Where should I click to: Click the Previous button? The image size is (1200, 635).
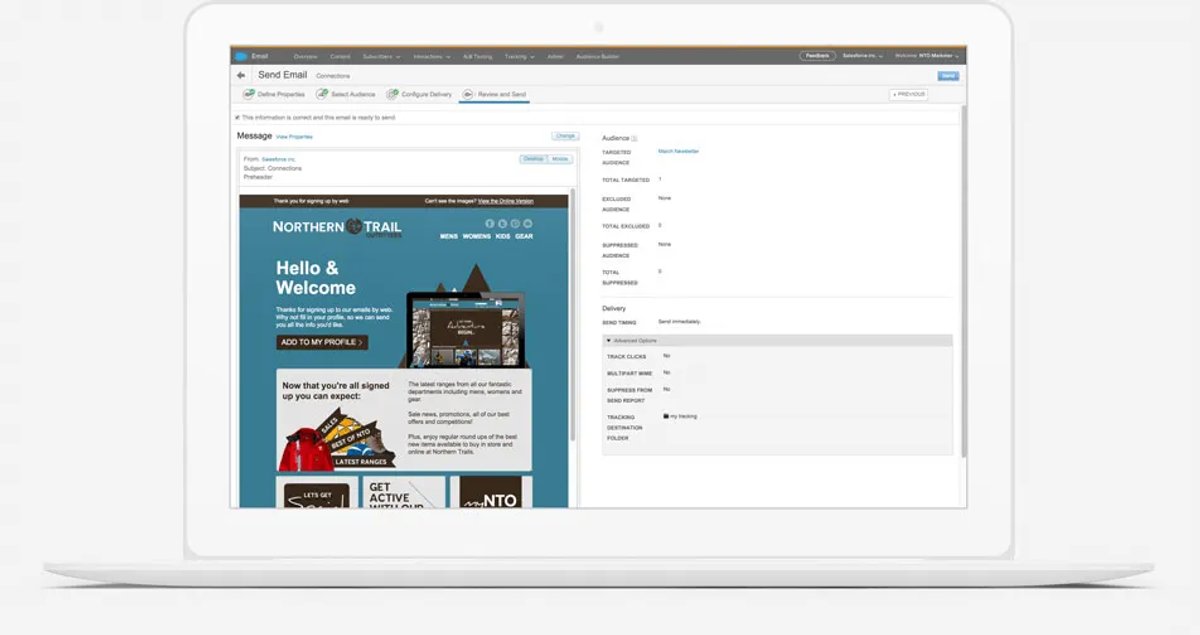click(908, 94)
